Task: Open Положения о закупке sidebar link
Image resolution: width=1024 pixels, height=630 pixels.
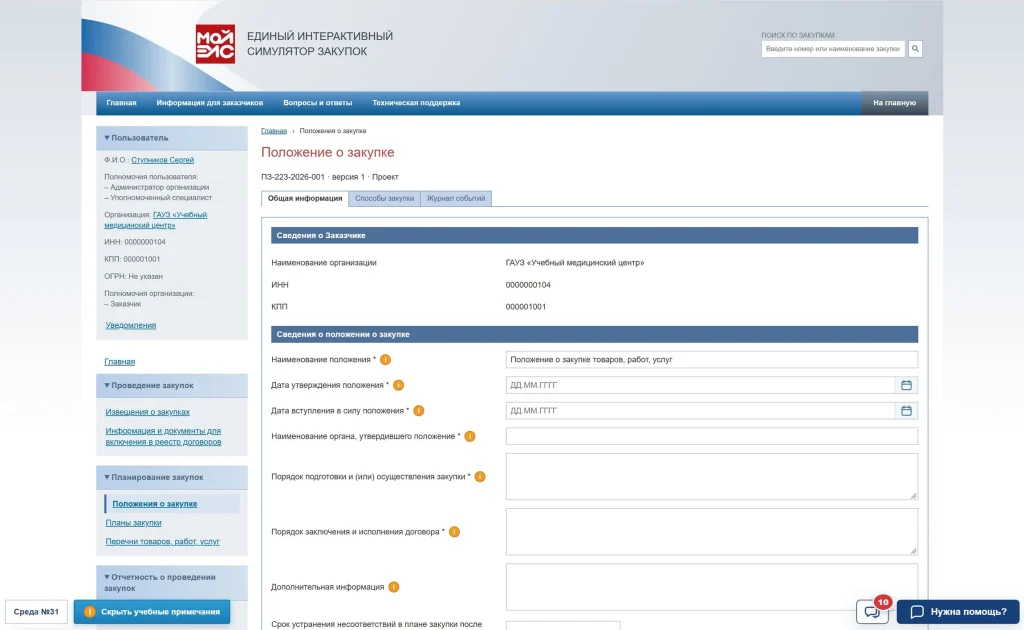Action: pyautogui.click(x=155, y=504)
